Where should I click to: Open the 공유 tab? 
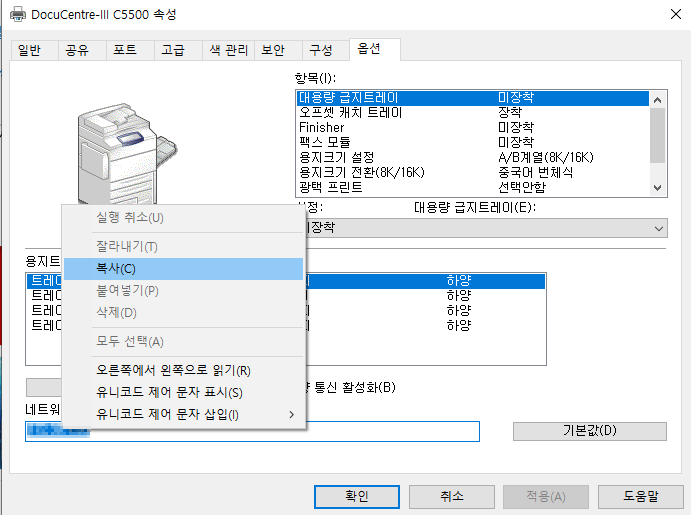point(82,50)
